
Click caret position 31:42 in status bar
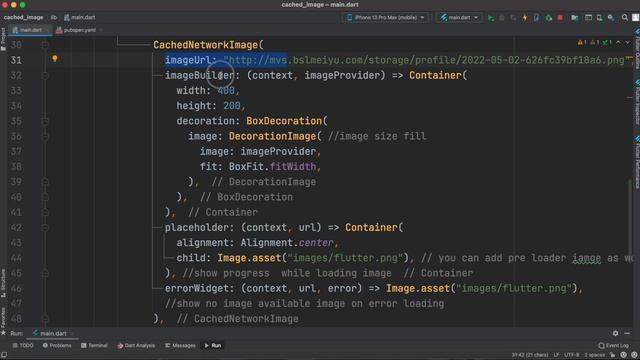[x=530, y=355]
